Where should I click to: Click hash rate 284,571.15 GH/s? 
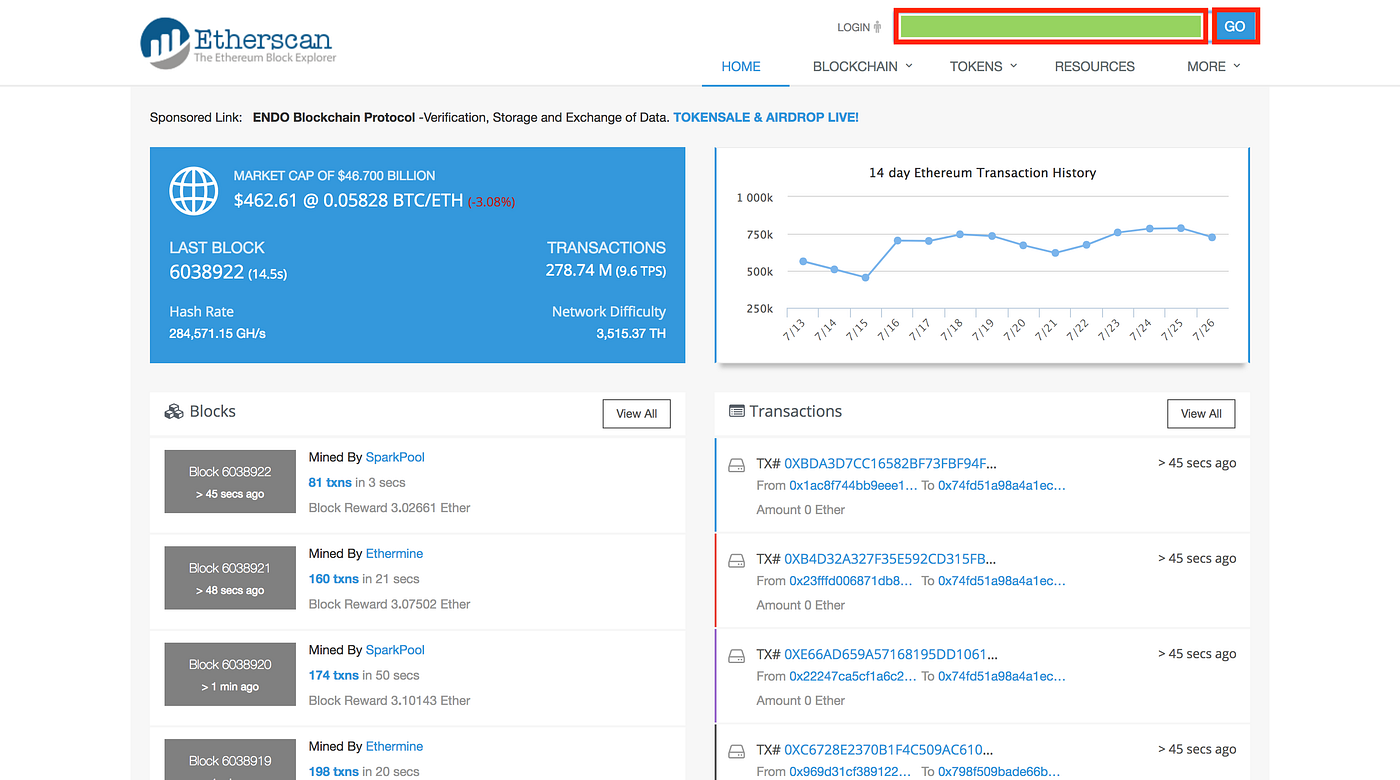pos(218,333)
